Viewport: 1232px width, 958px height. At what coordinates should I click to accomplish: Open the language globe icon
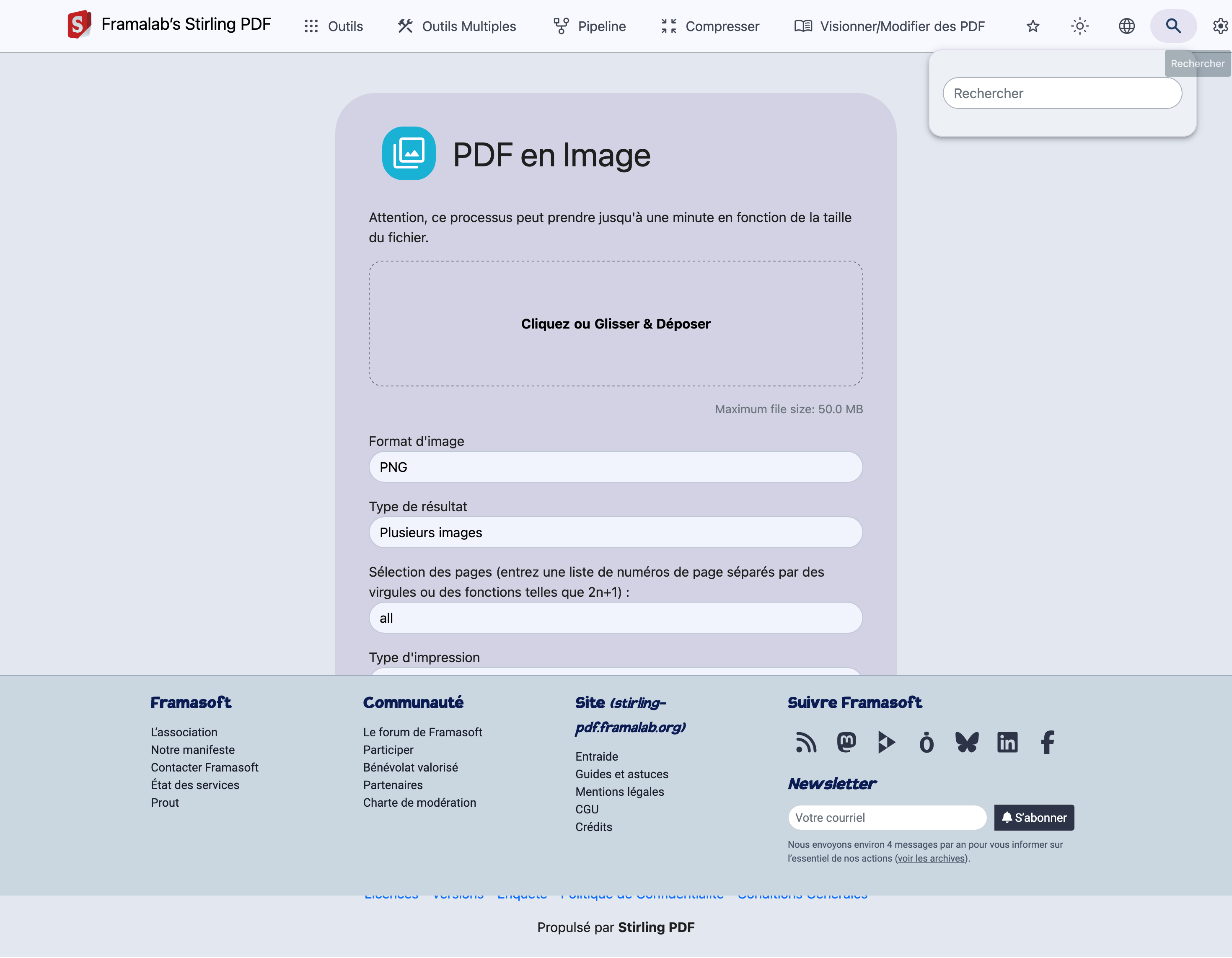1126,26
